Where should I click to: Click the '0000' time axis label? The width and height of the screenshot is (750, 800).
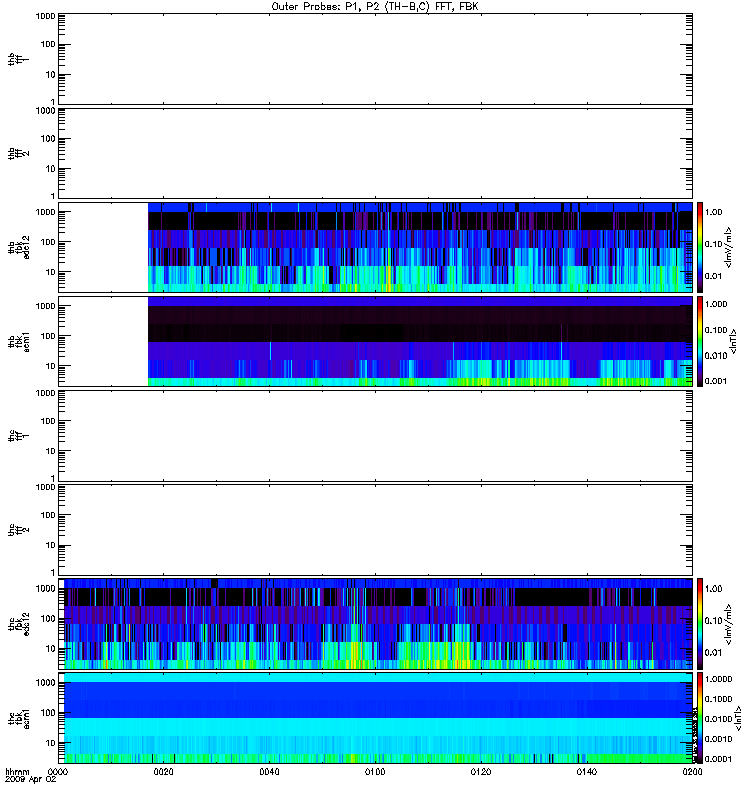coord(58,772)
